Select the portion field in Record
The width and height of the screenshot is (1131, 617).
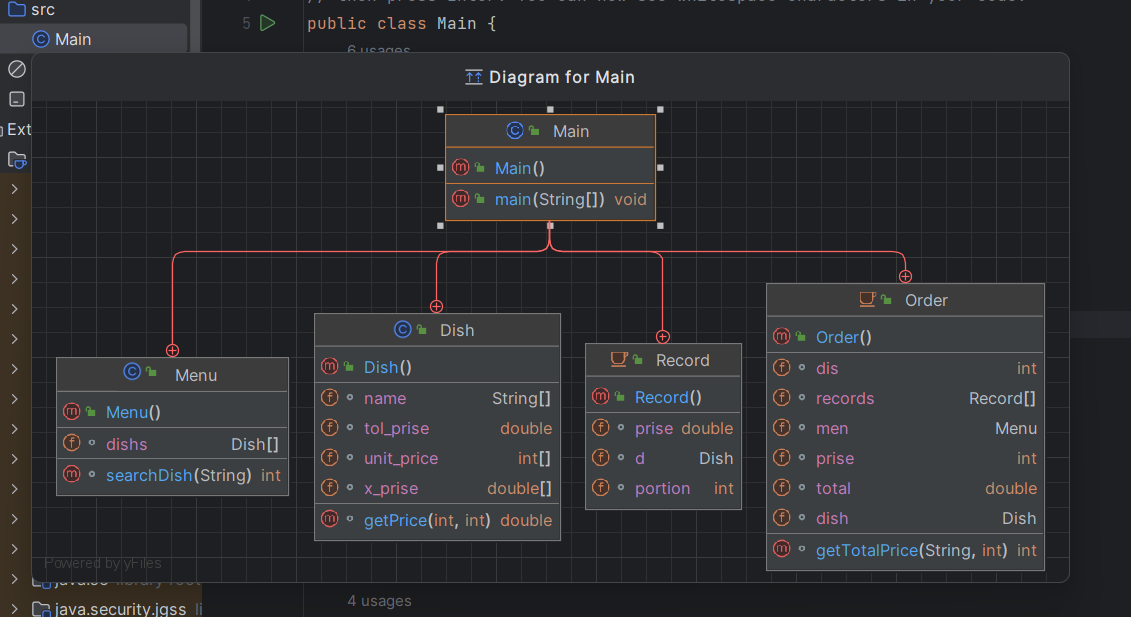(x=662, y=488)
